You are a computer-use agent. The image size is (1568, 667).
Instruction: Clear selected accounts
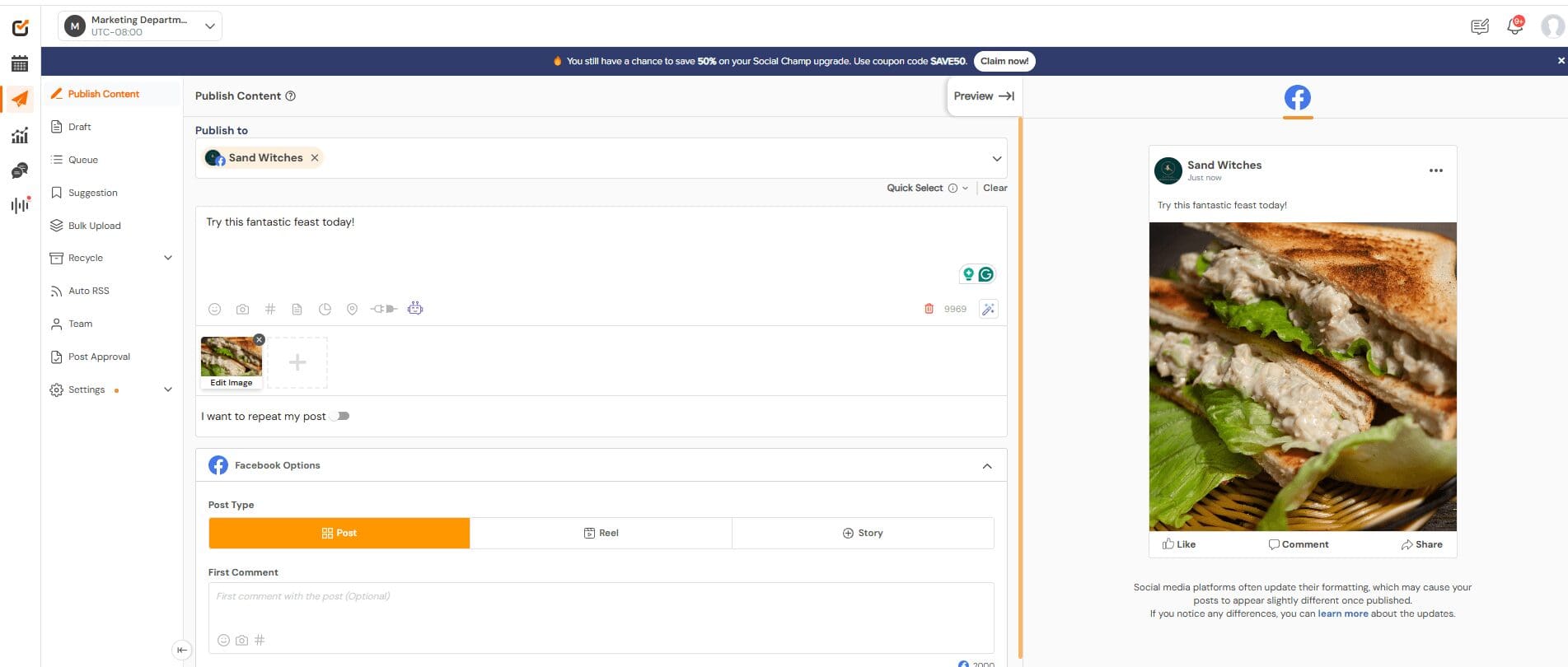(x=995, y=188)
